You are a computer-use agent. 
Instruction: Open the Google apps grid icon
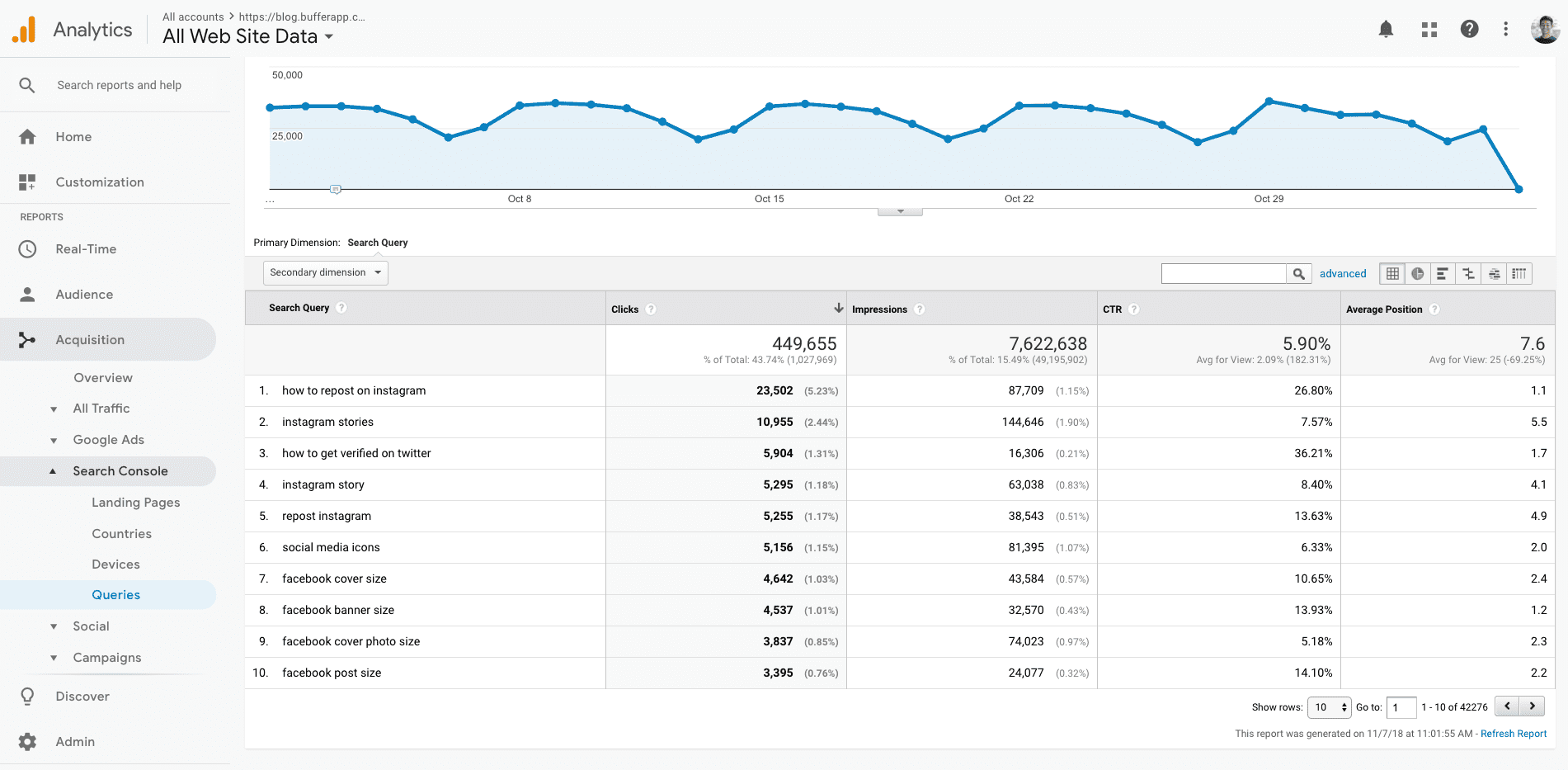point(1429,30)
